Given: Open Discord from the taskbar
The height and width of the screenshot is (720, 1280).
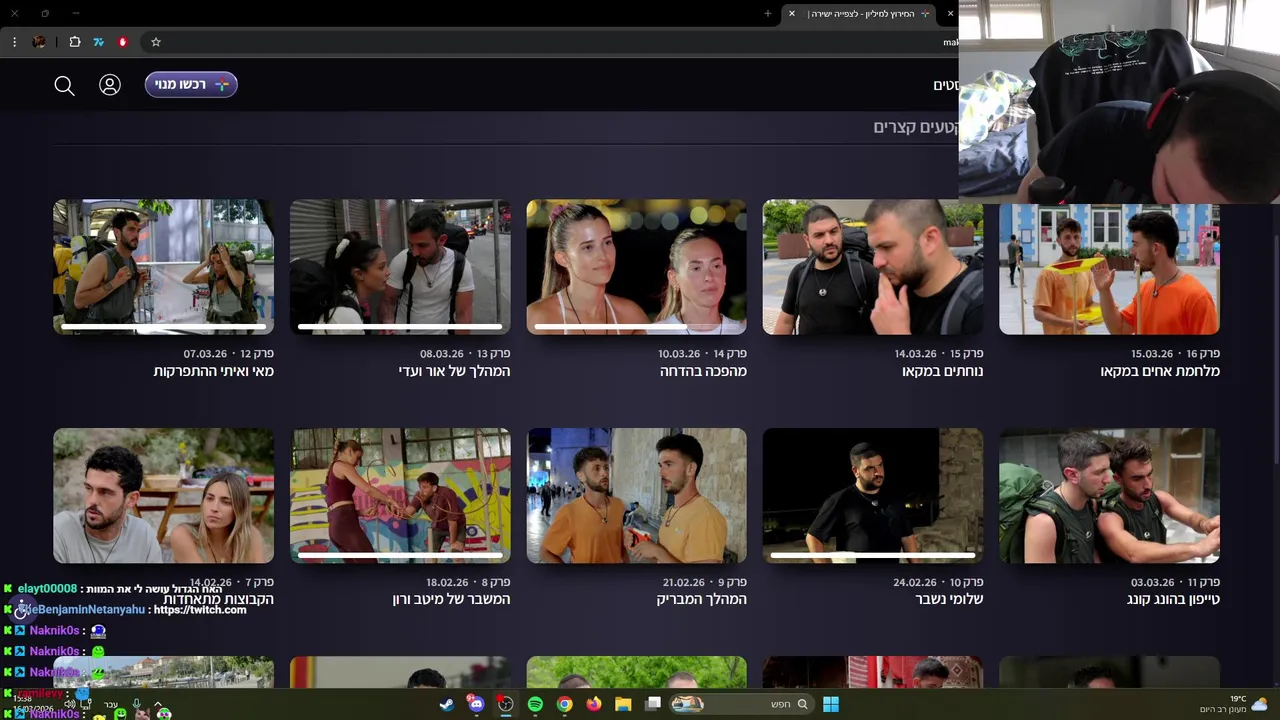Looking at the screenshot, I should [x=476, y=704].
